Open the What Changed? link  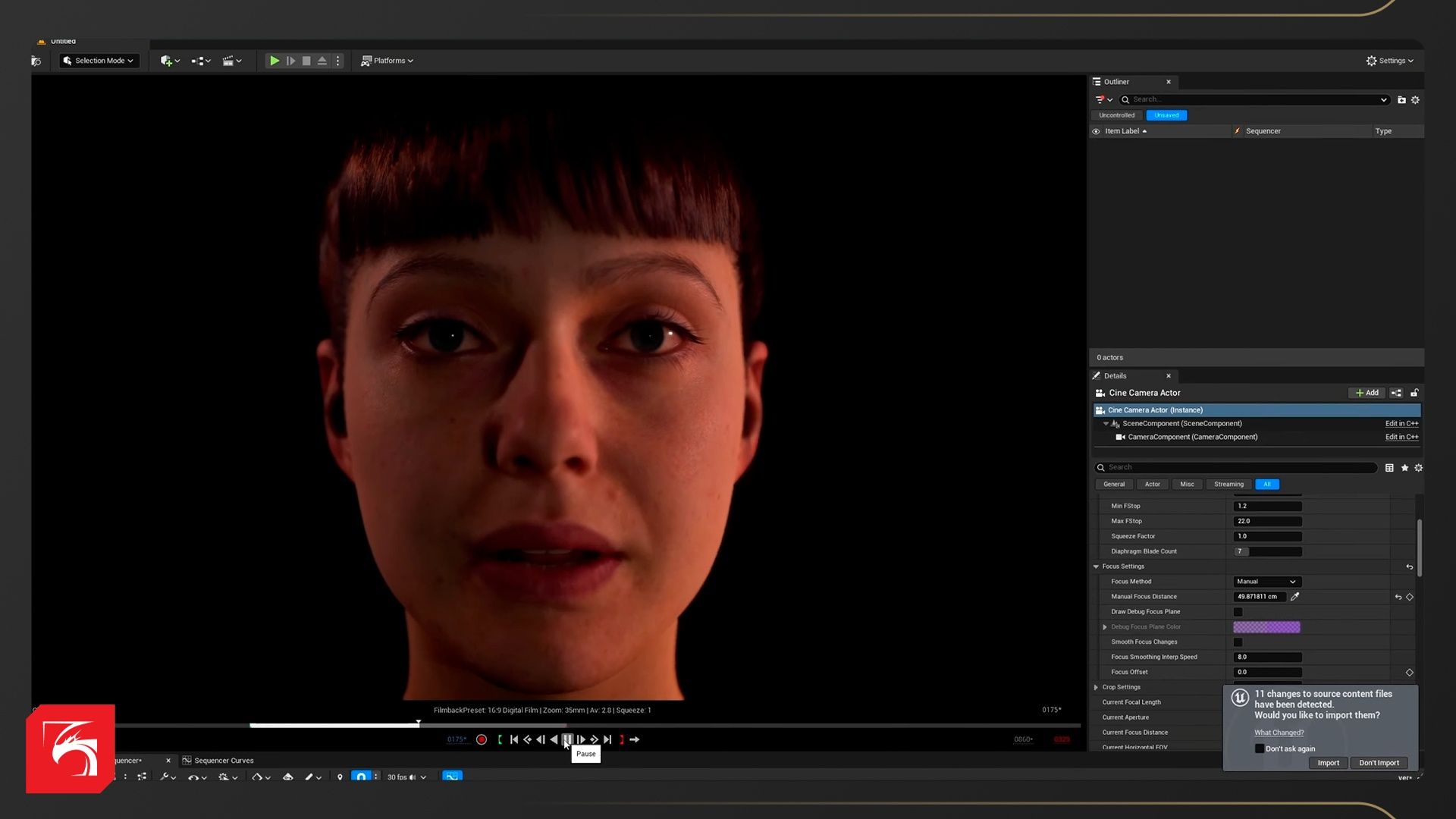[x=1279, y=733]
